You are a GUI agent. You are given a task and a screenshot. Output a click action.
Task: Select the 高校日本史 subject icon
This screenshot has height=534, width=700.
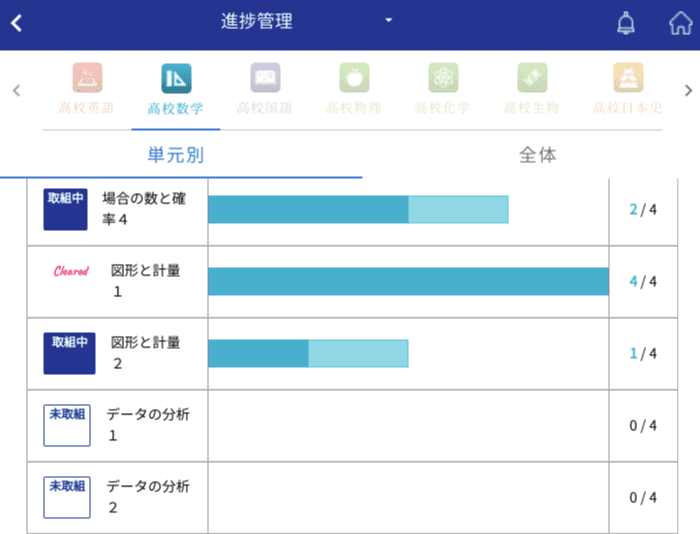(x=628, y=78)
